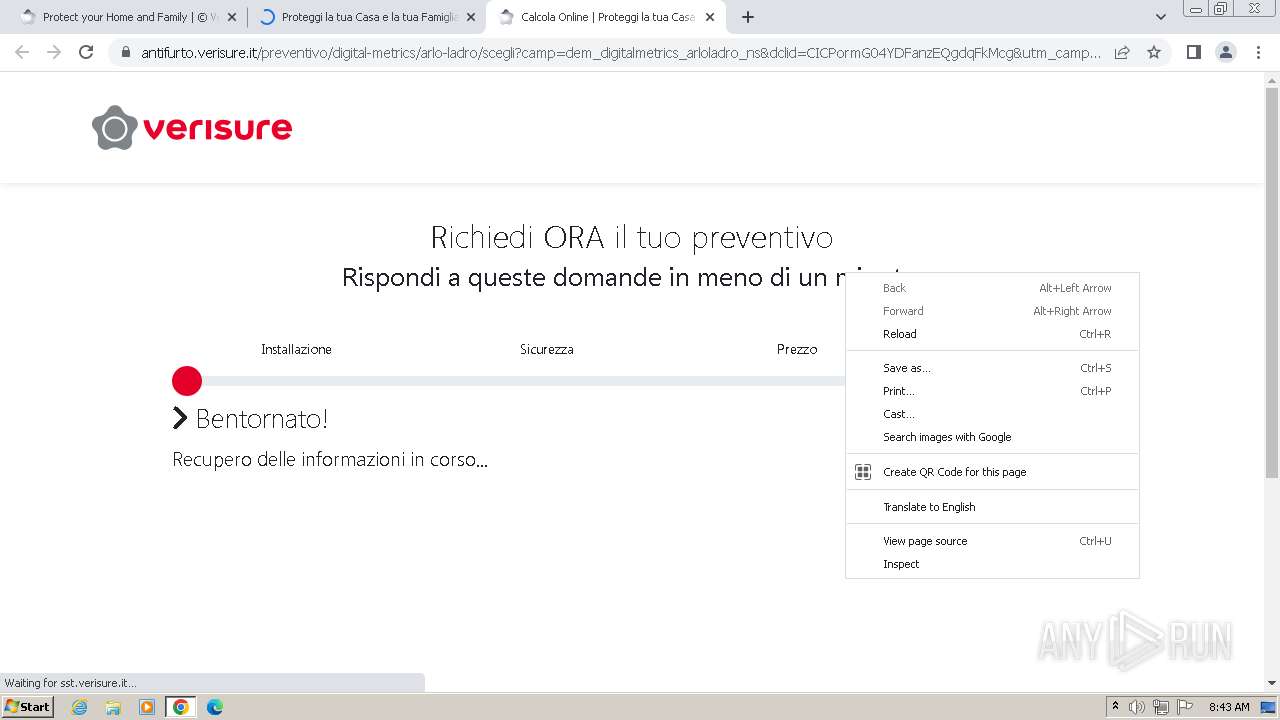Open the tab search dropdown arrow

point(1161,17)
